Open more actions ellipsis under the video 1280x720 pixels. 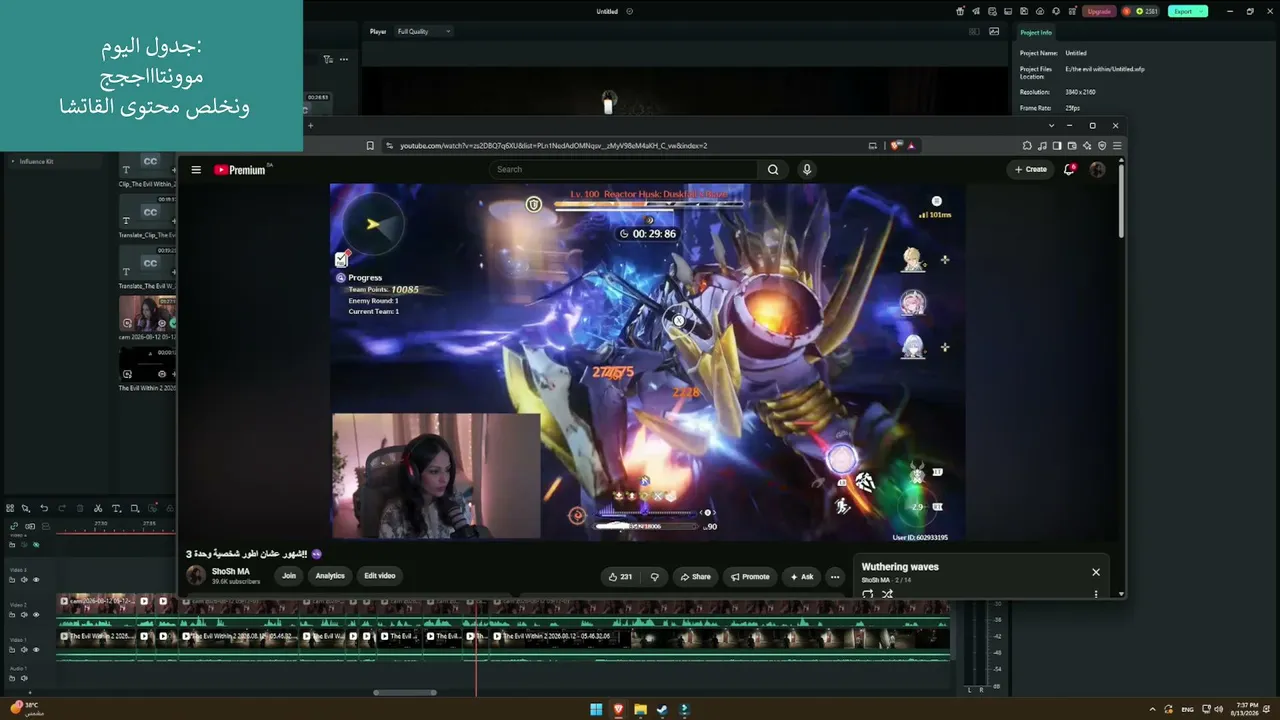point(835,576)
